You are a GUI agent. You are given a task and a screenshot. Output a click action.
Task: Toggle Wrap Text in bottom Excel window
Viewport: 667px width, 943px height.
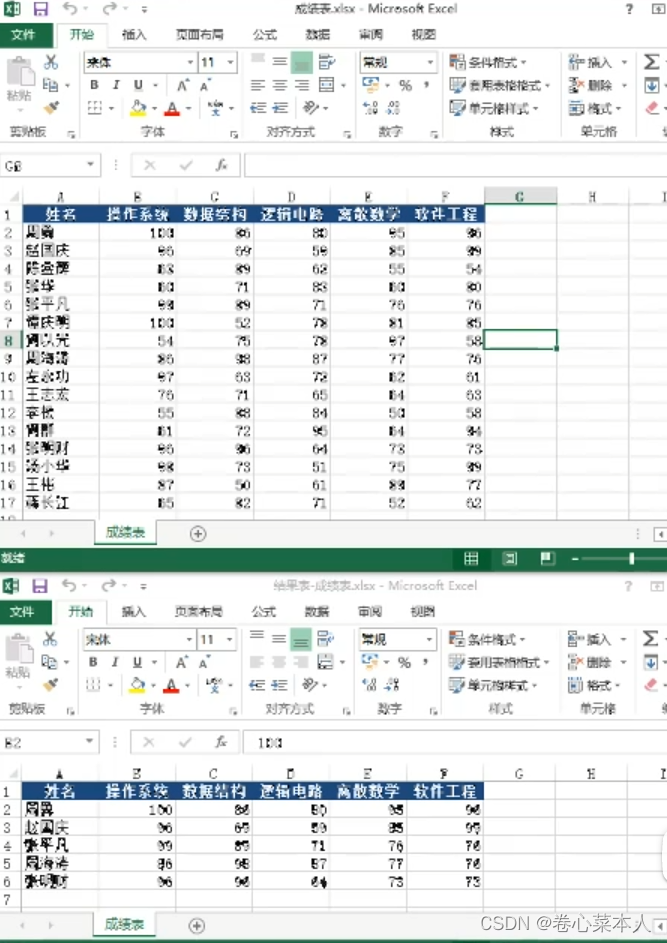325,638
